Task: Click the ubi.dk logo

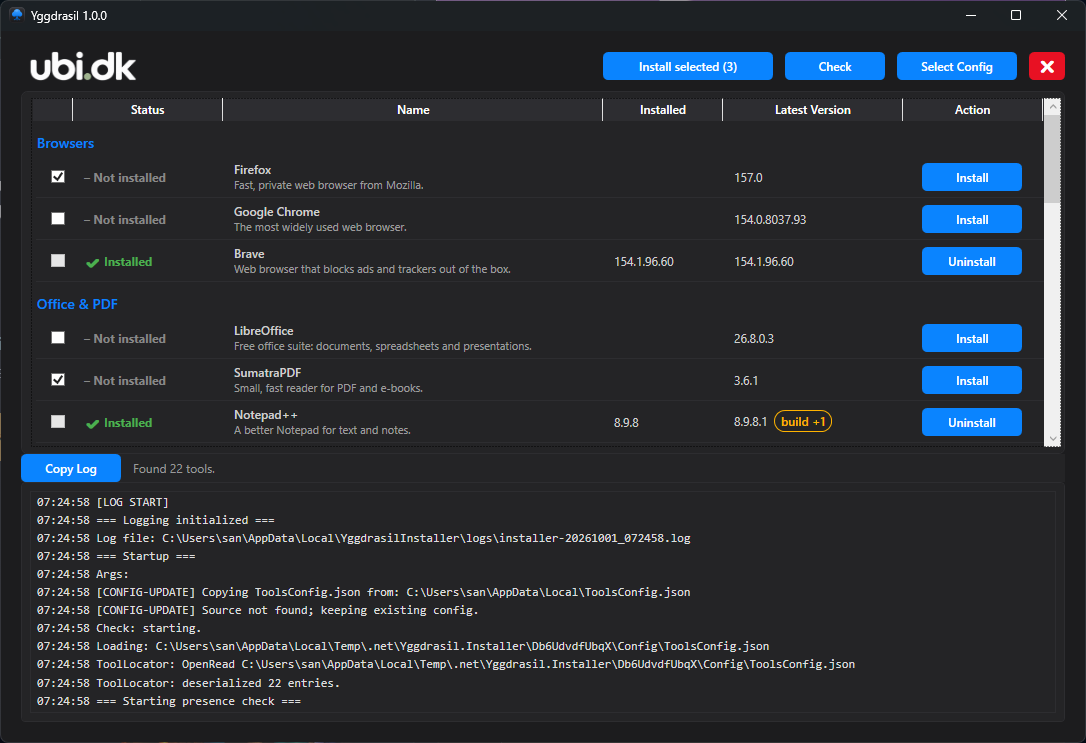Action: coord(83,66)
